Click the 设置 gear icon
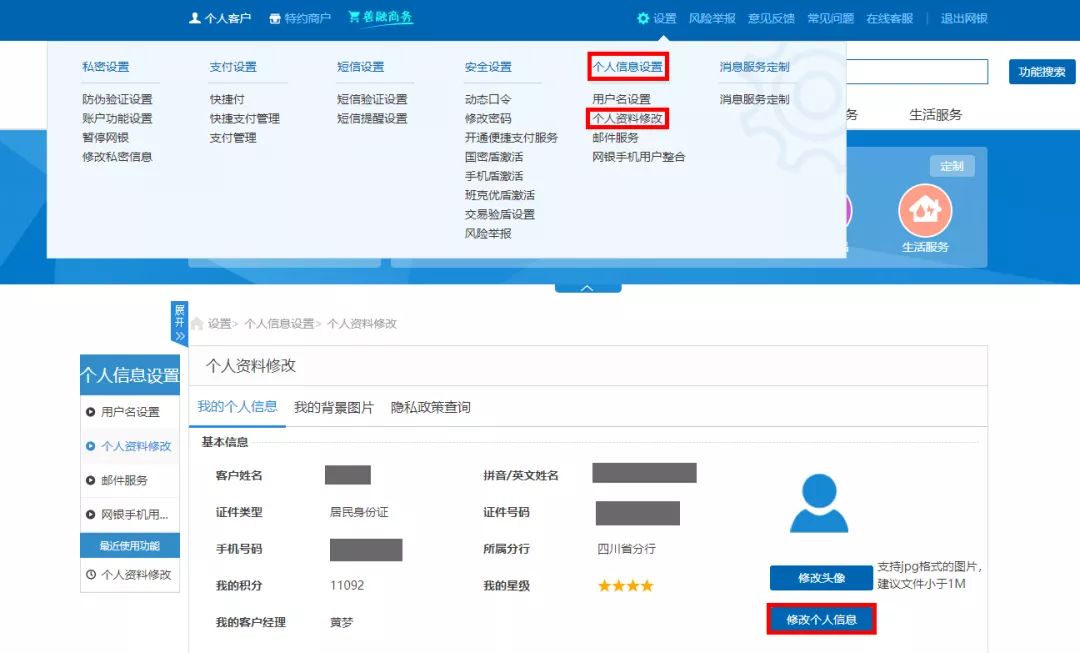 pyautogui.click(x=643, y=18)
